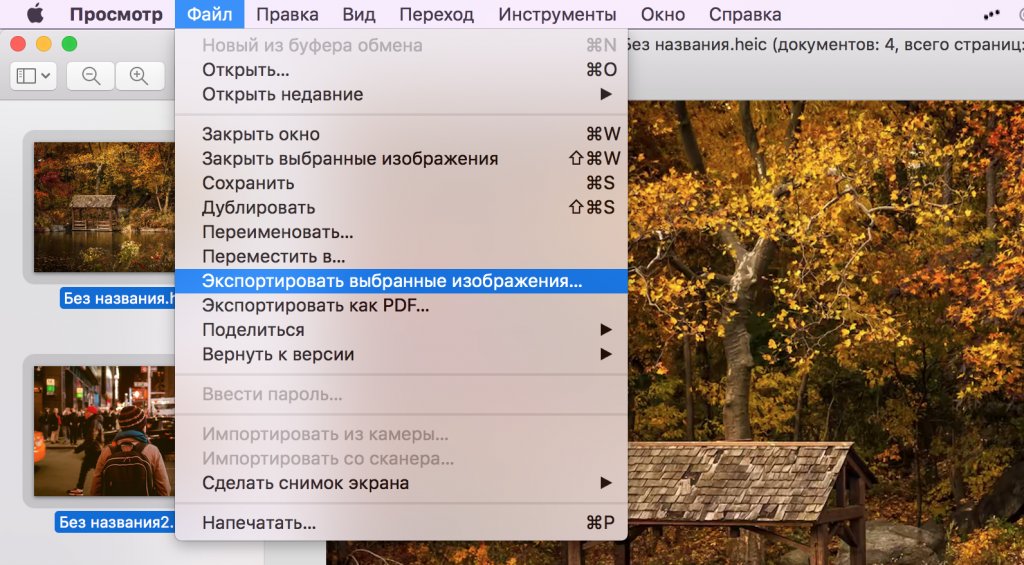Click the Просмотр application menu
1024x565 pixels.
click(x=116, y=14)
